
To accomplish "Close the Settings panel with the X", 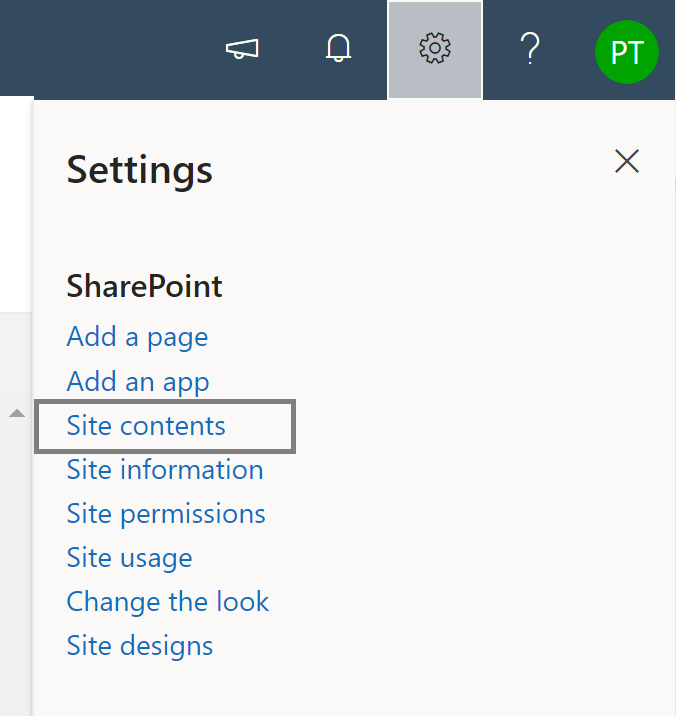I will 627,161.
